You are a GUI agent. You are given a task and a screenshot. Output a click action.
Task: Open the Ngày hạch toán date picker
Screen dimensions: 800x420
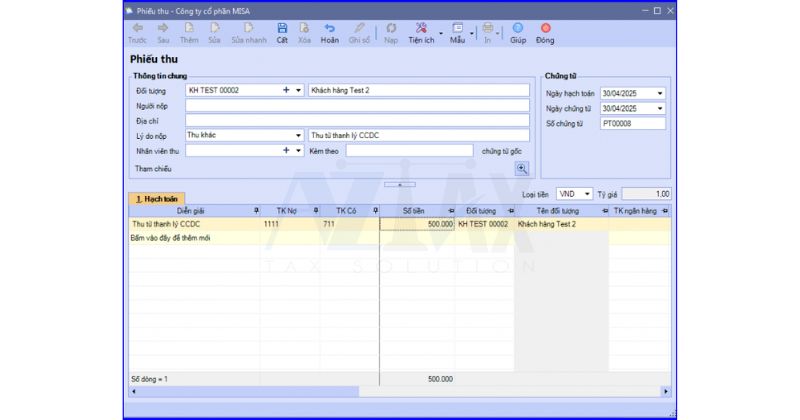[660, 93]
